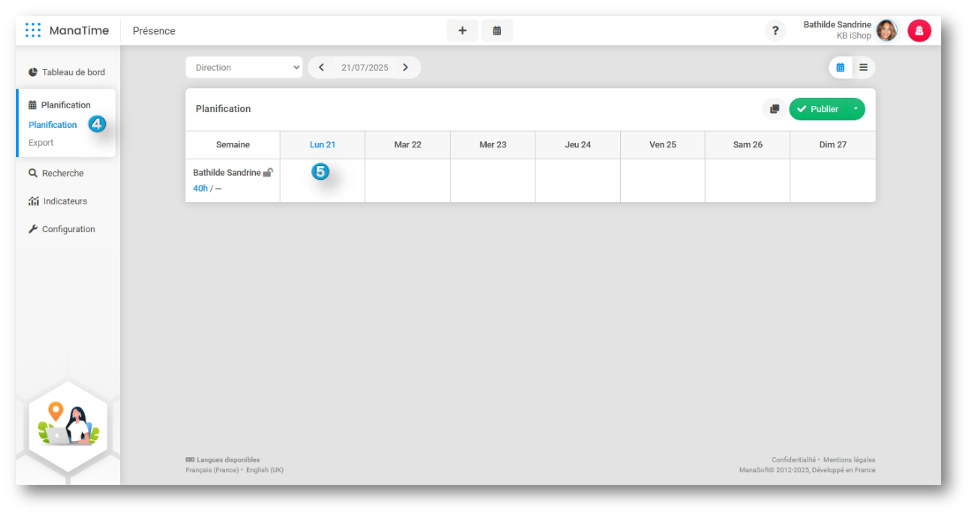The height and width of the screenshot is (516, 972).
Task: Click the hexagon illustration in sidebar
Action: point(68,427)
